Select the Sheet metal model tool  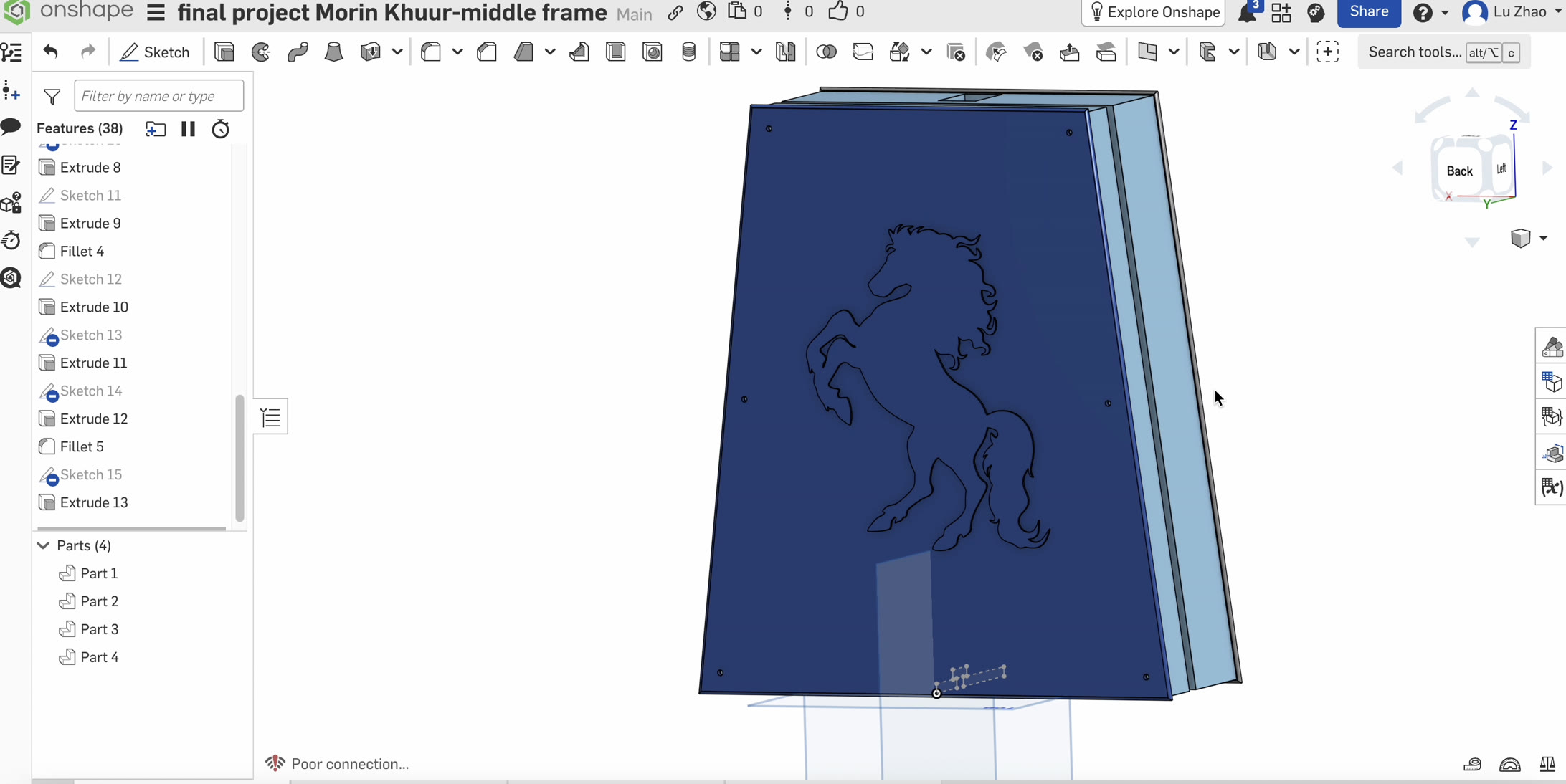[x=1267, y=52]
